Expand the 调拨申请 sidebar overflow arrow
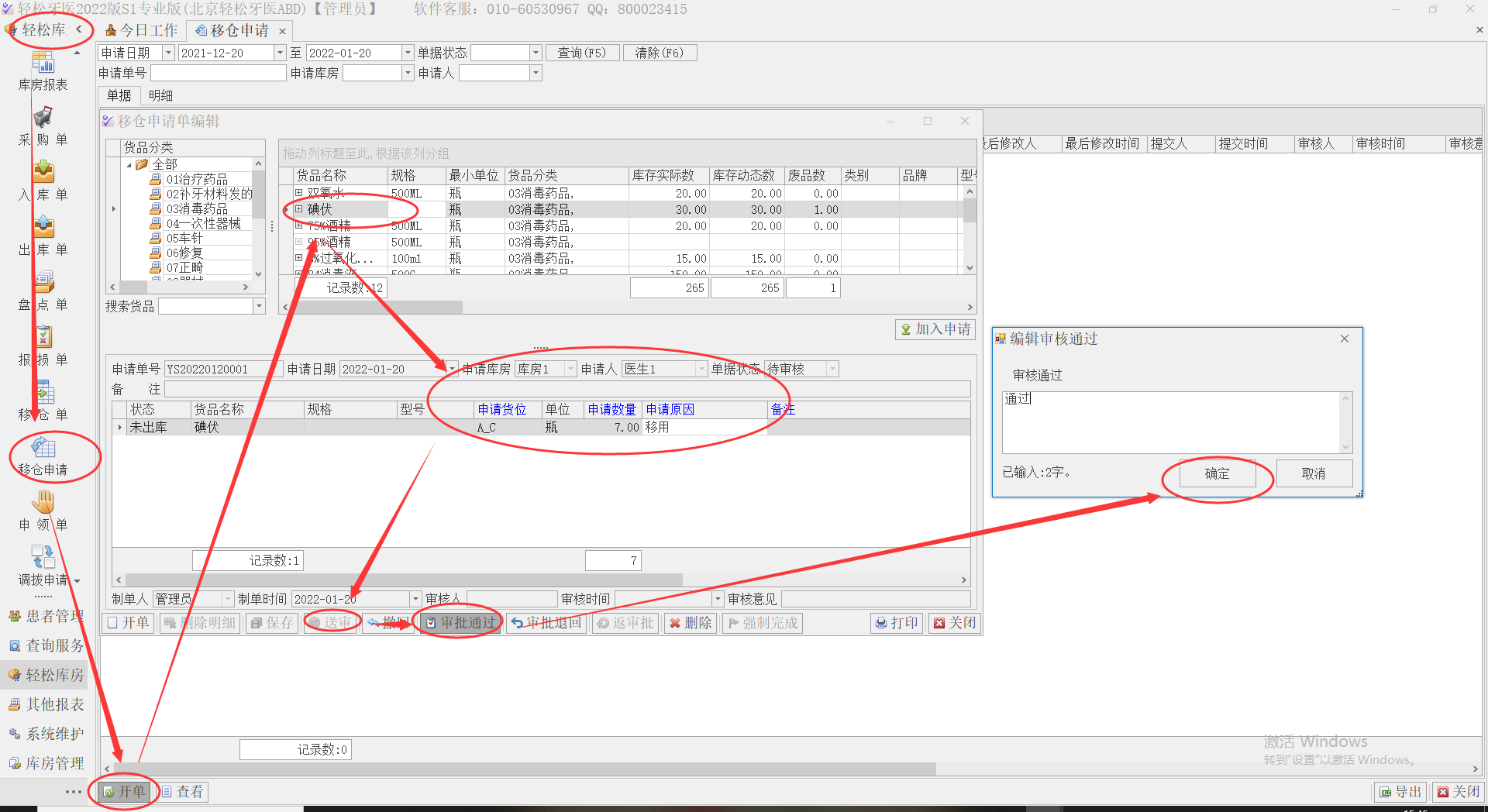The width and height of the screenshot is (1488, 812). coord(77,580)
